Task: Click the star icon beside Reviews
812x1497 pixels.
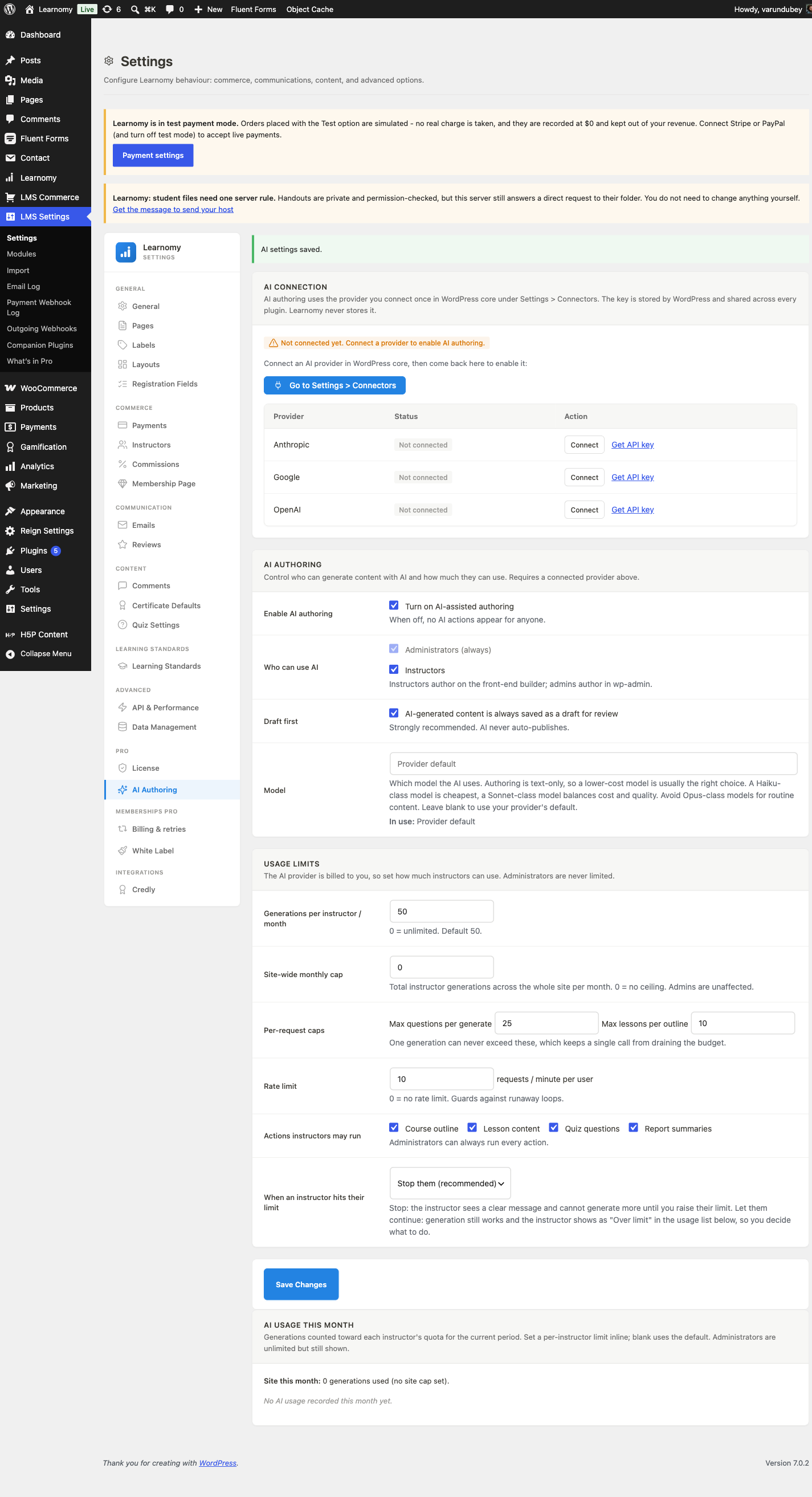Action: coord(123,544)
